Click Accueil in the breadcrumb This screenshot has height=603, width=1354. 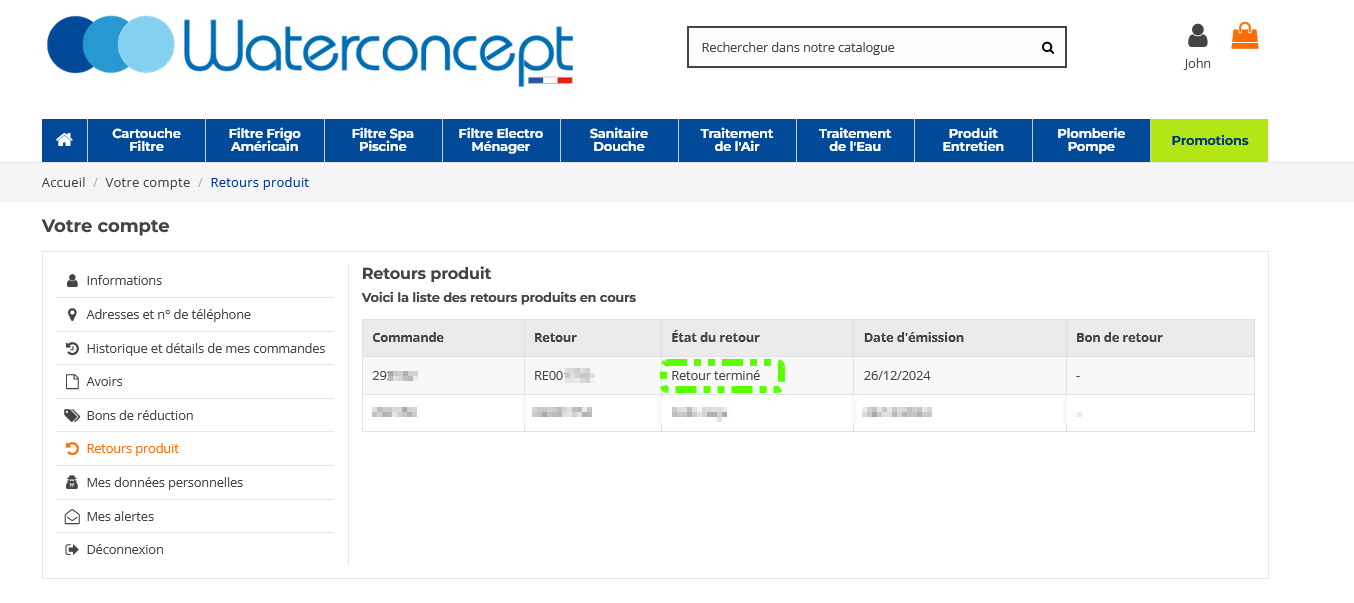tap(63, 183)
